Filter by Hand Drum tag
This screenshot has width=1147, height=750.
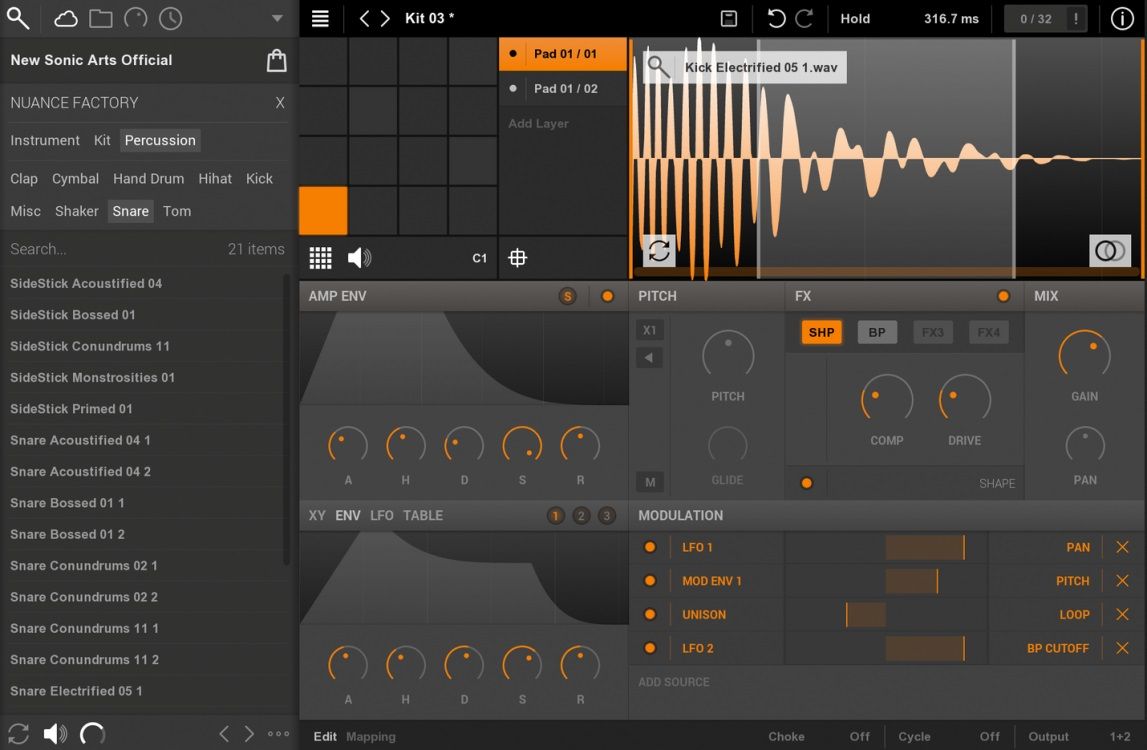148,179
